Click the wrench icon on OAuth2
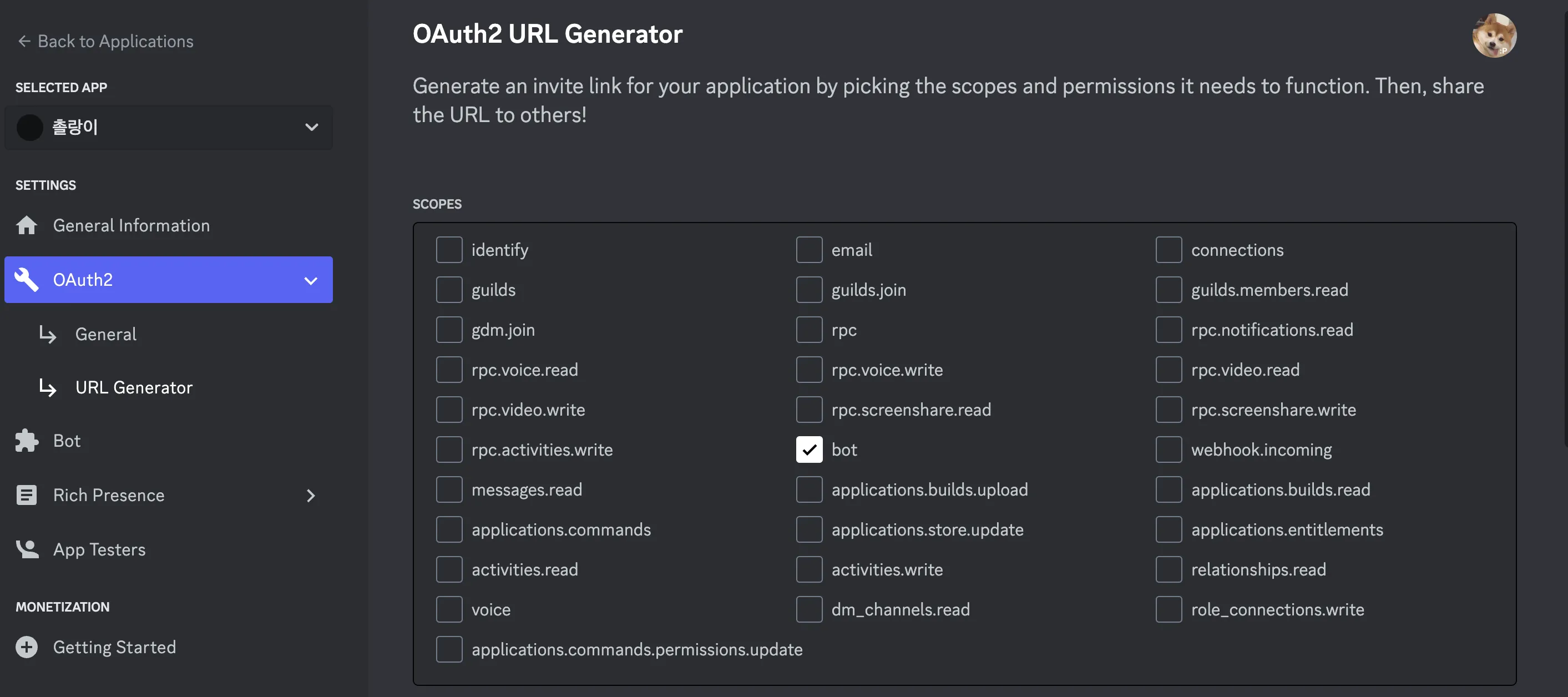This screenshot has height=697, width=1568. [x=26, y=279]
